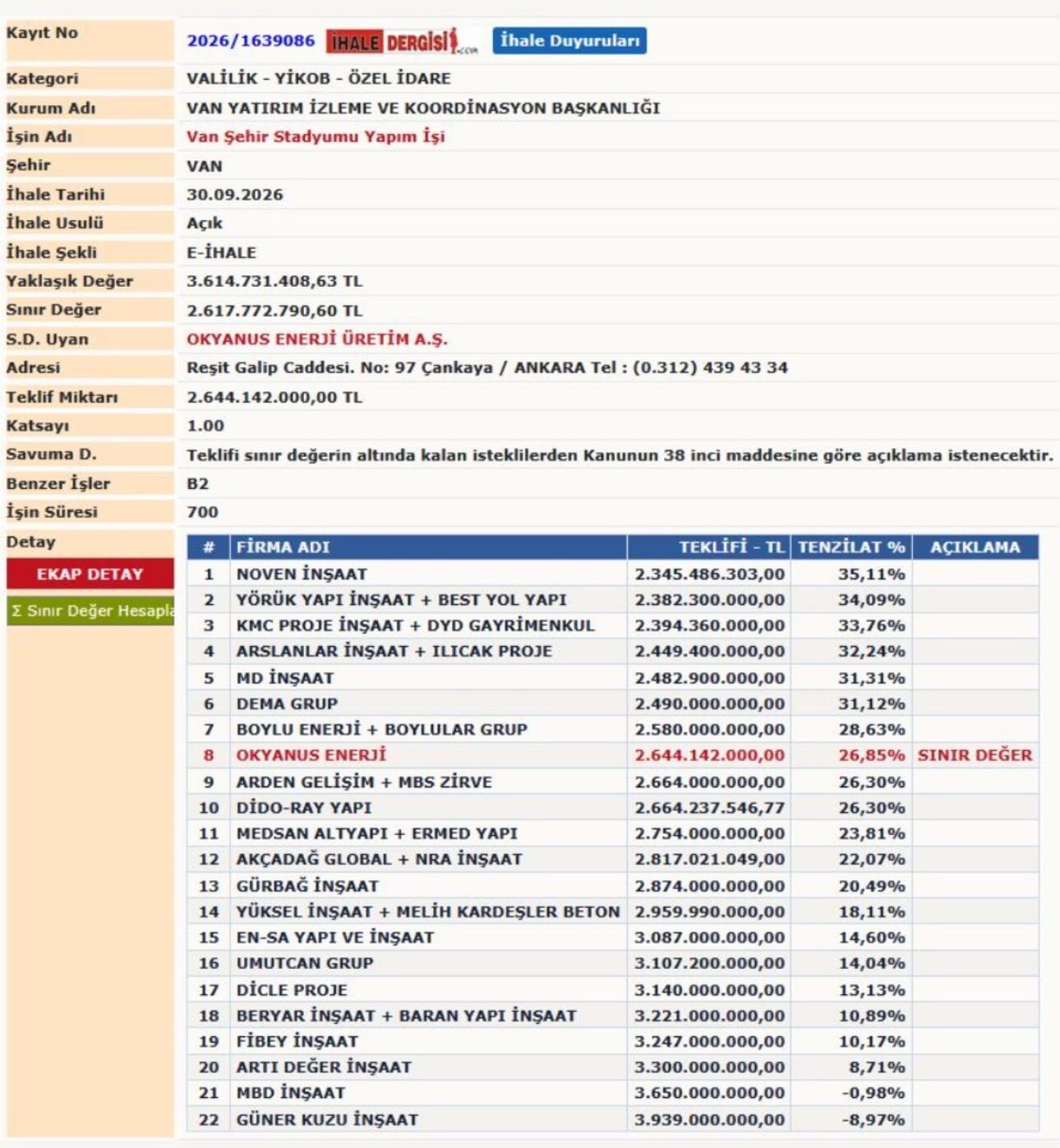Click the bid amount 2.345.486.303,00
The image size is (1060, 1148).
(709, 574)
